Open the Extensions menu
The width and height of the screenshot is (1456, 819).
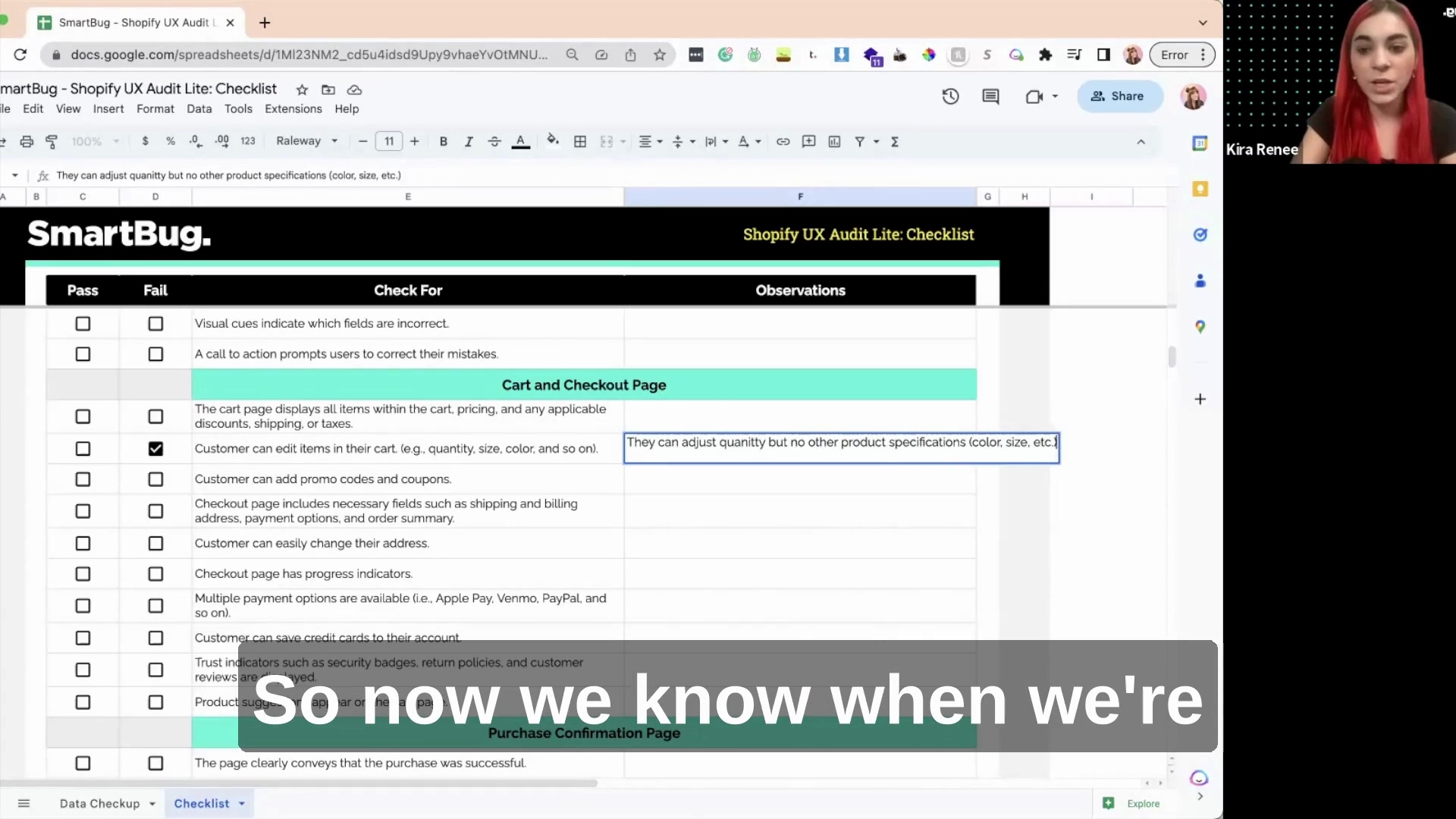coord(293,109)
